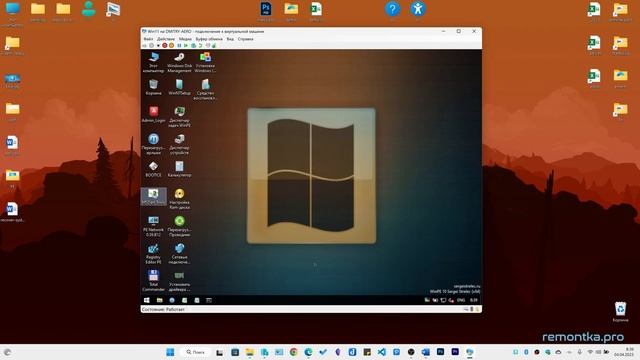Open Edge from host taskbar

[308, 352]
